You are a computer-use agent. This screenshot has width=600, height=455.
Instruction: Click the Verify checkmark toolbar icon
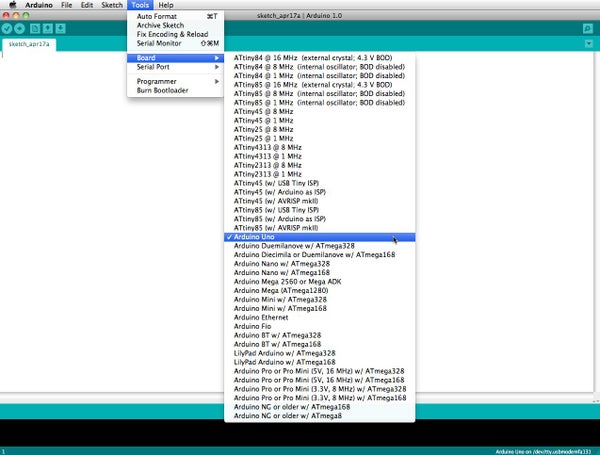[x=7, y=28]
